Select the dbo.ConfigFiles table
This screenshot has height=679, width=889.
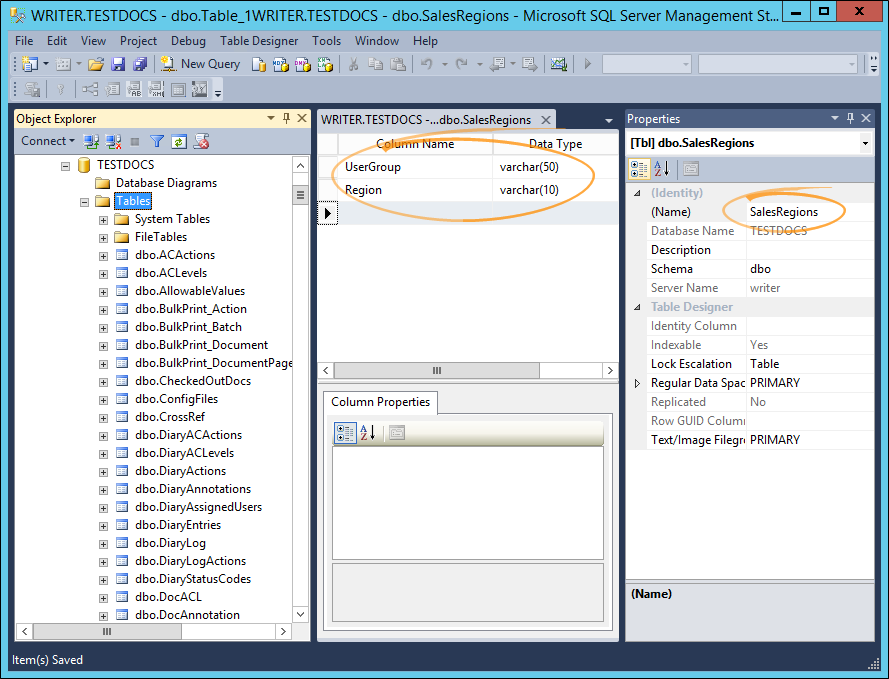pyautogui.click(x=176, y=398)
